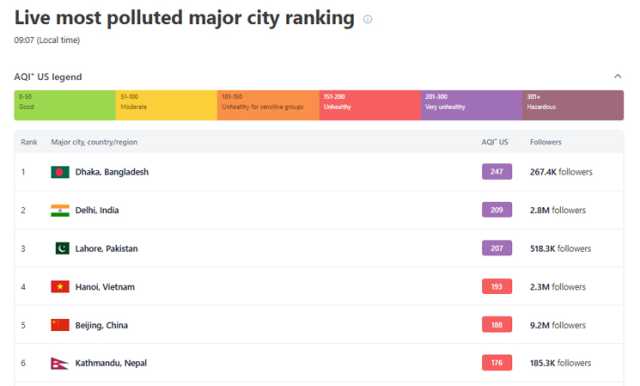Select the purple Very unhealthy legend segment
Screen dimensions: 640x386
[472, 105]
